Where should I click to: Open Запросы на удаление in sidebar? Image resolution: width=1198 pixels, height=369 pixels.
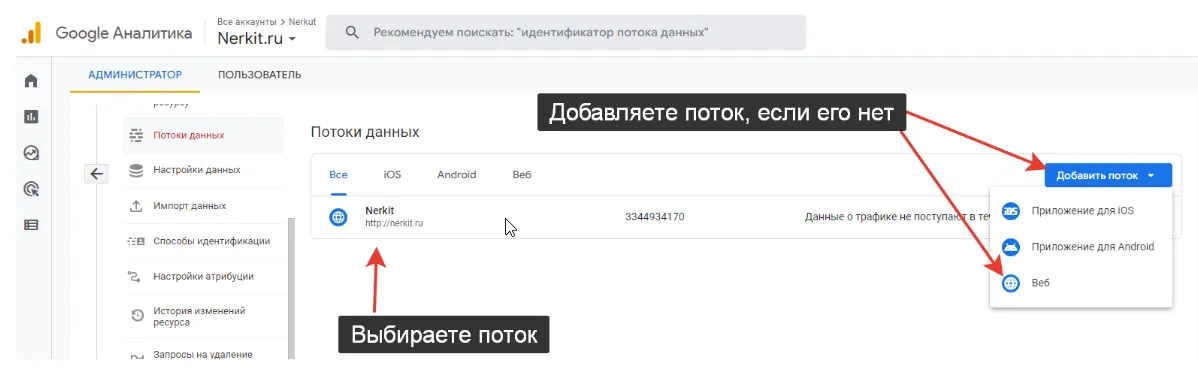[203, 354]
